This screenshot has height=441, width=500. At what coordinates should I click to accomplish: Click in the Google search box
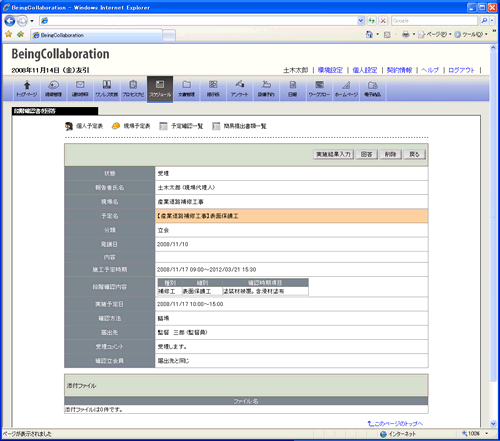434,21
